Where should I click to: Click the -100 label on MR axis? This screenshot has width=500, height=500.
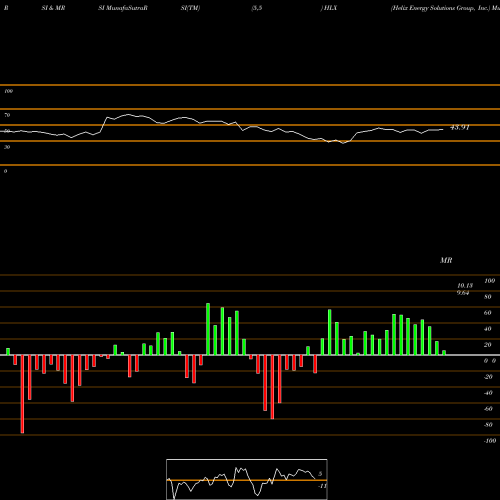click(490, 441)
